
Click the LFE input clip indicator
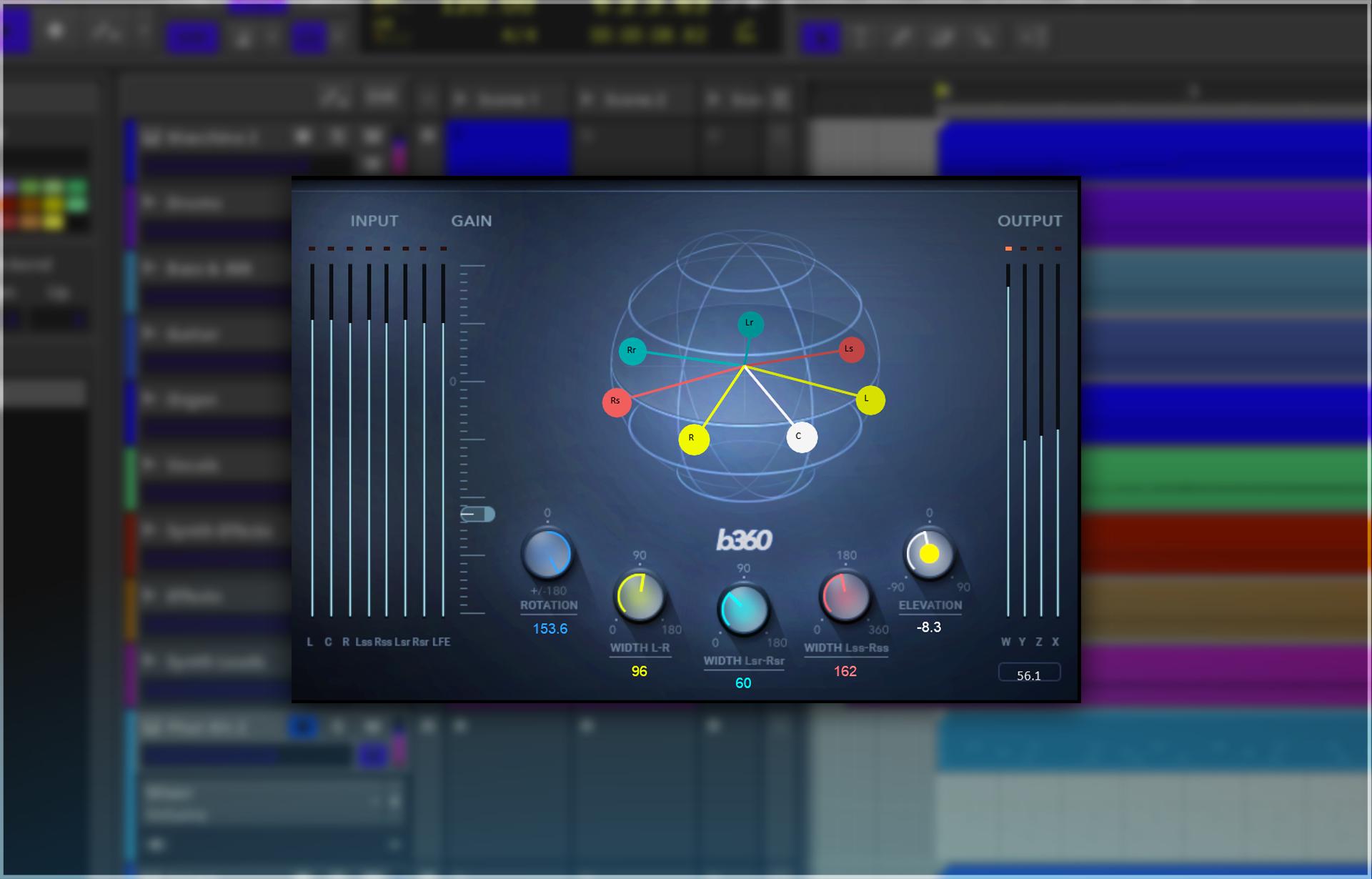444,249
